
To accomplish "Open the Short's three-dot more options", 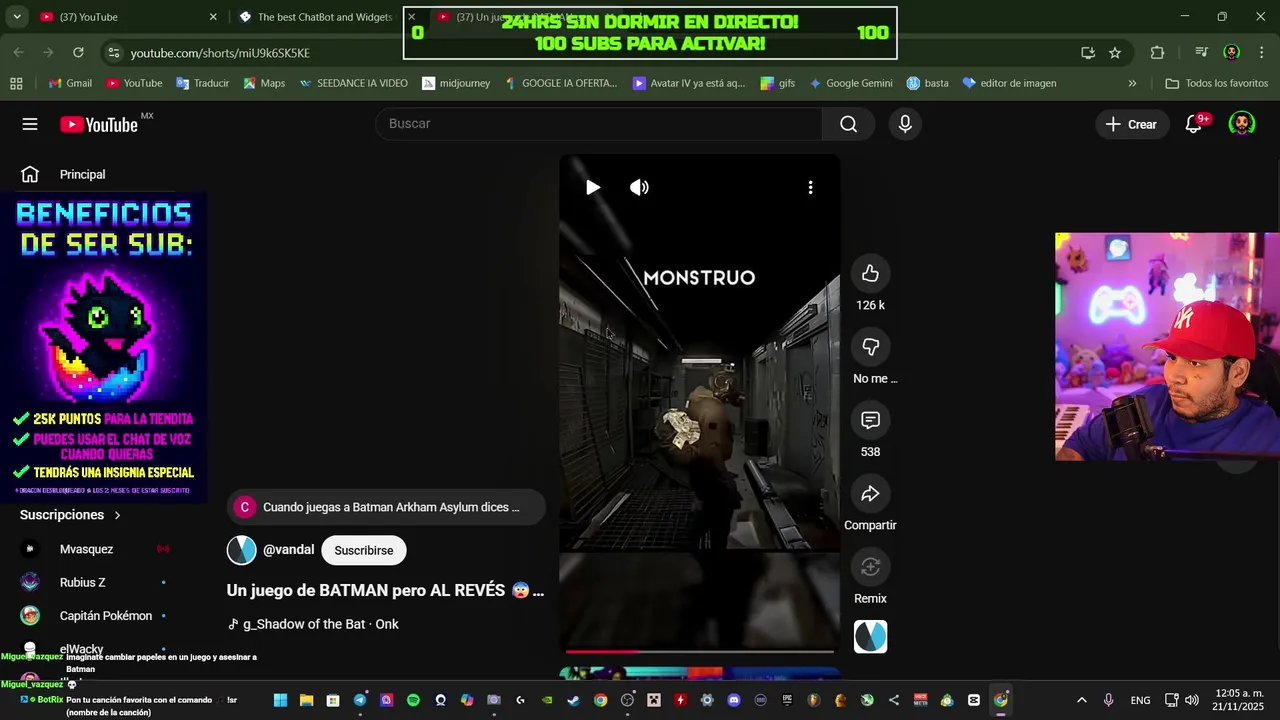I will [810, 187].
